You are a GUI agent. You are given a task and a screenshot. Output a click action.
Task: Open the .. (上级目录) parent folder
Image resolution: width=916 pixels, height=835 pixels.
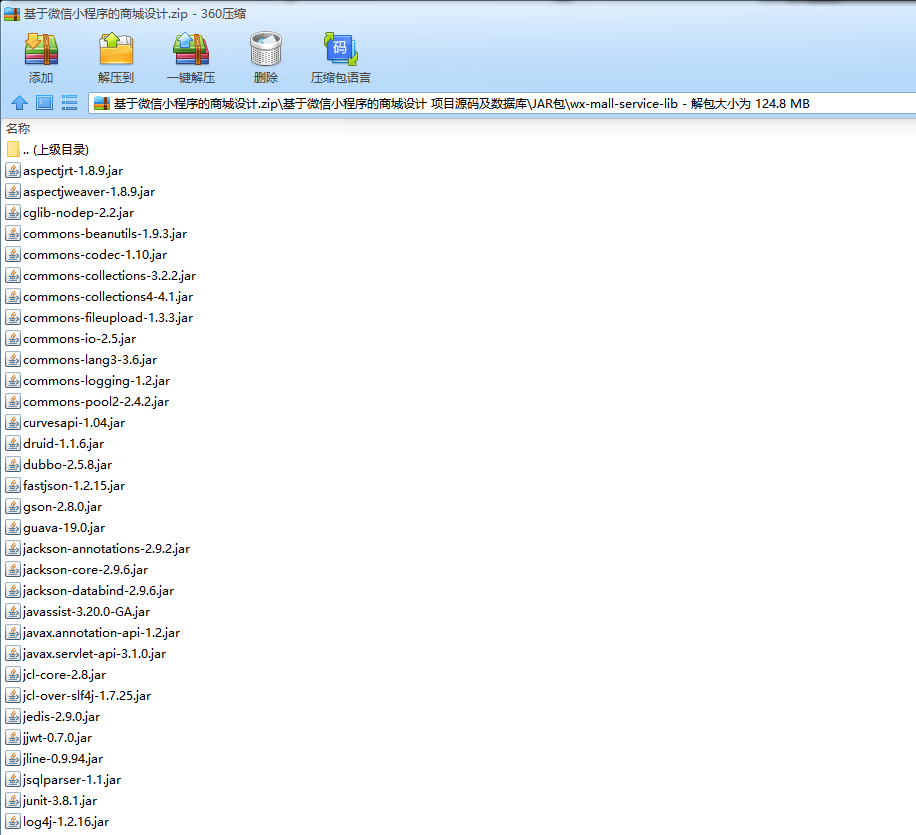48,150
